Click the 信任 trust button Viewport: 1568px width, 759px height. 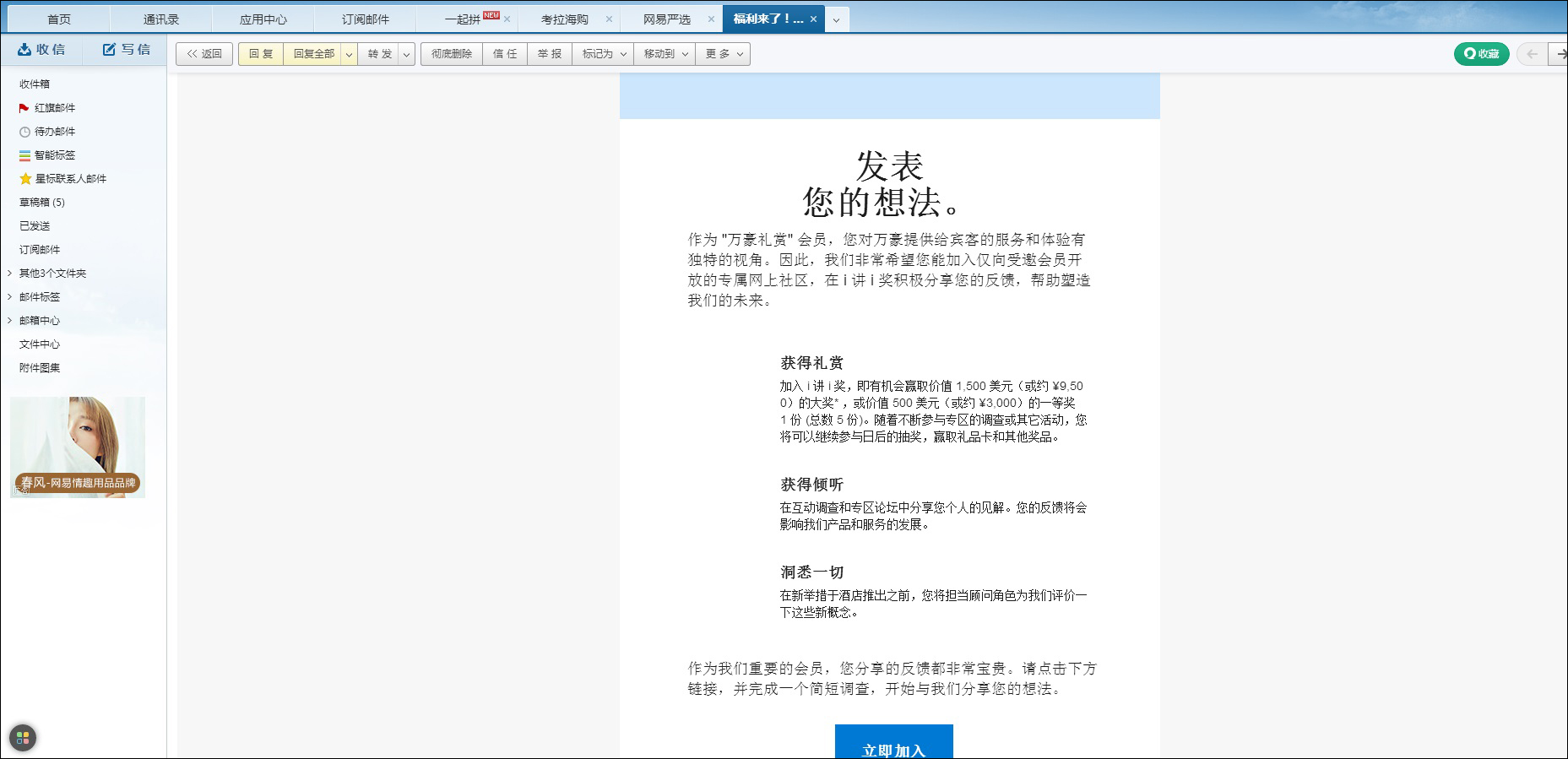(505, 54)
